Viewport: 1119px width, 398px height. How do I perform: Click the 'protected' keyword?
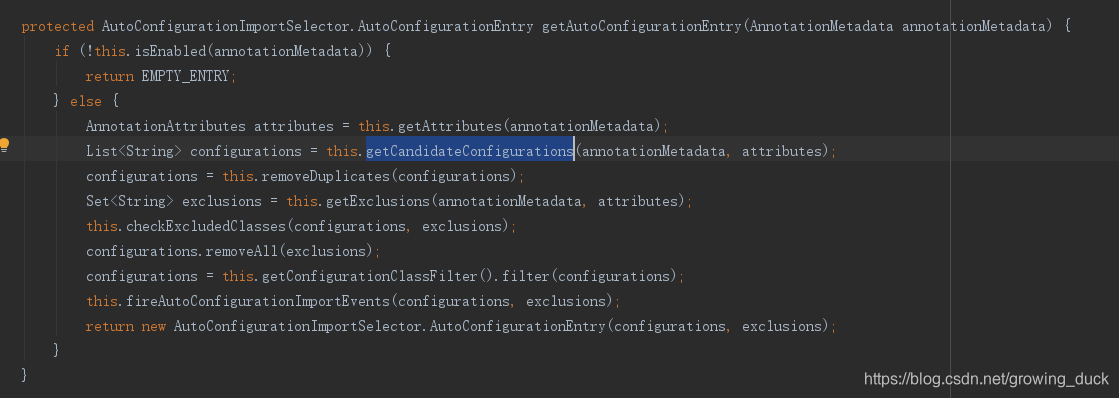coord(57,27)
